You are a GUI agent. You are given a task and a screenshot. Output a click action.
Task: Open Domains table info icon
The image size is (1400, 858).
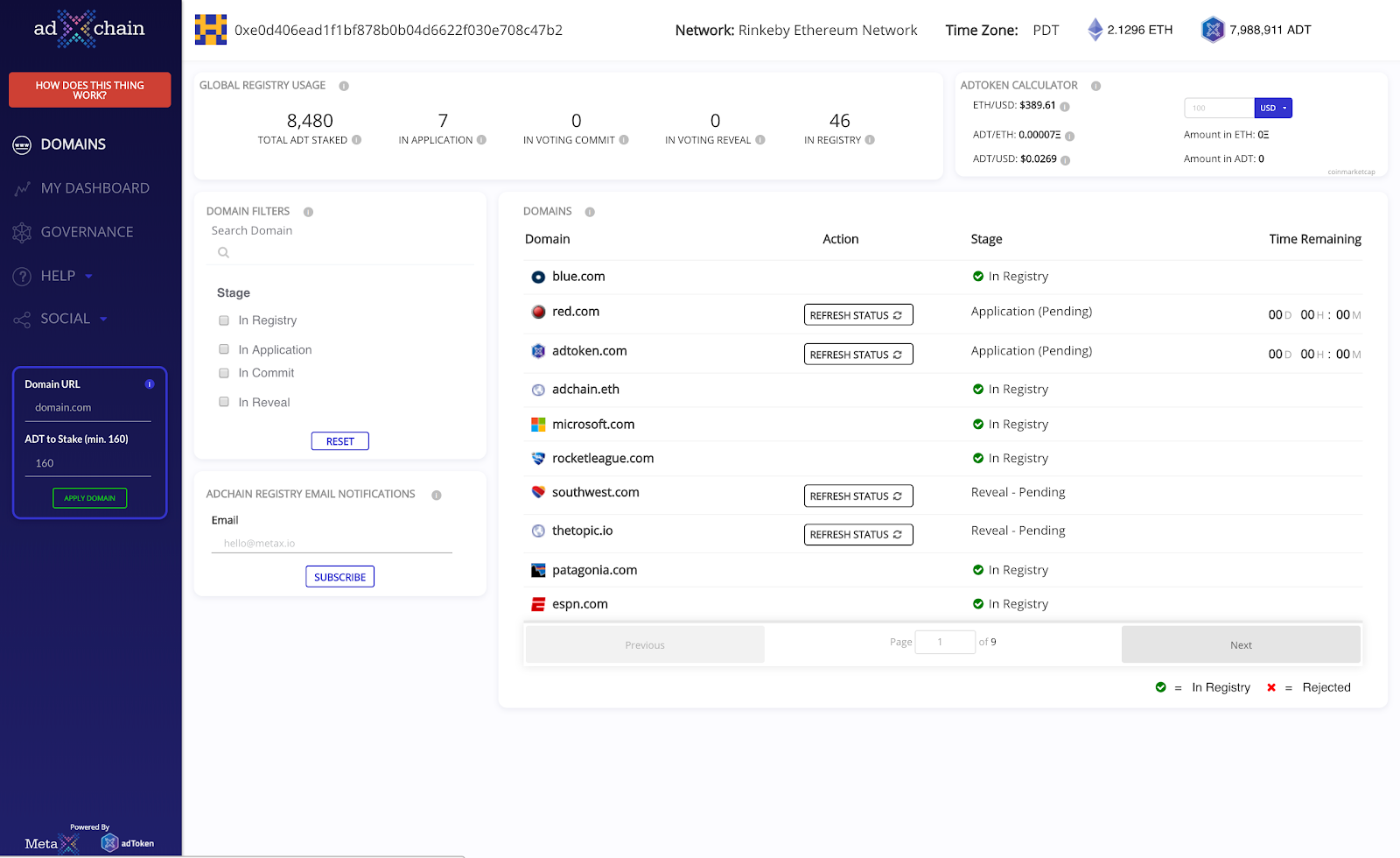click(590, 212)
